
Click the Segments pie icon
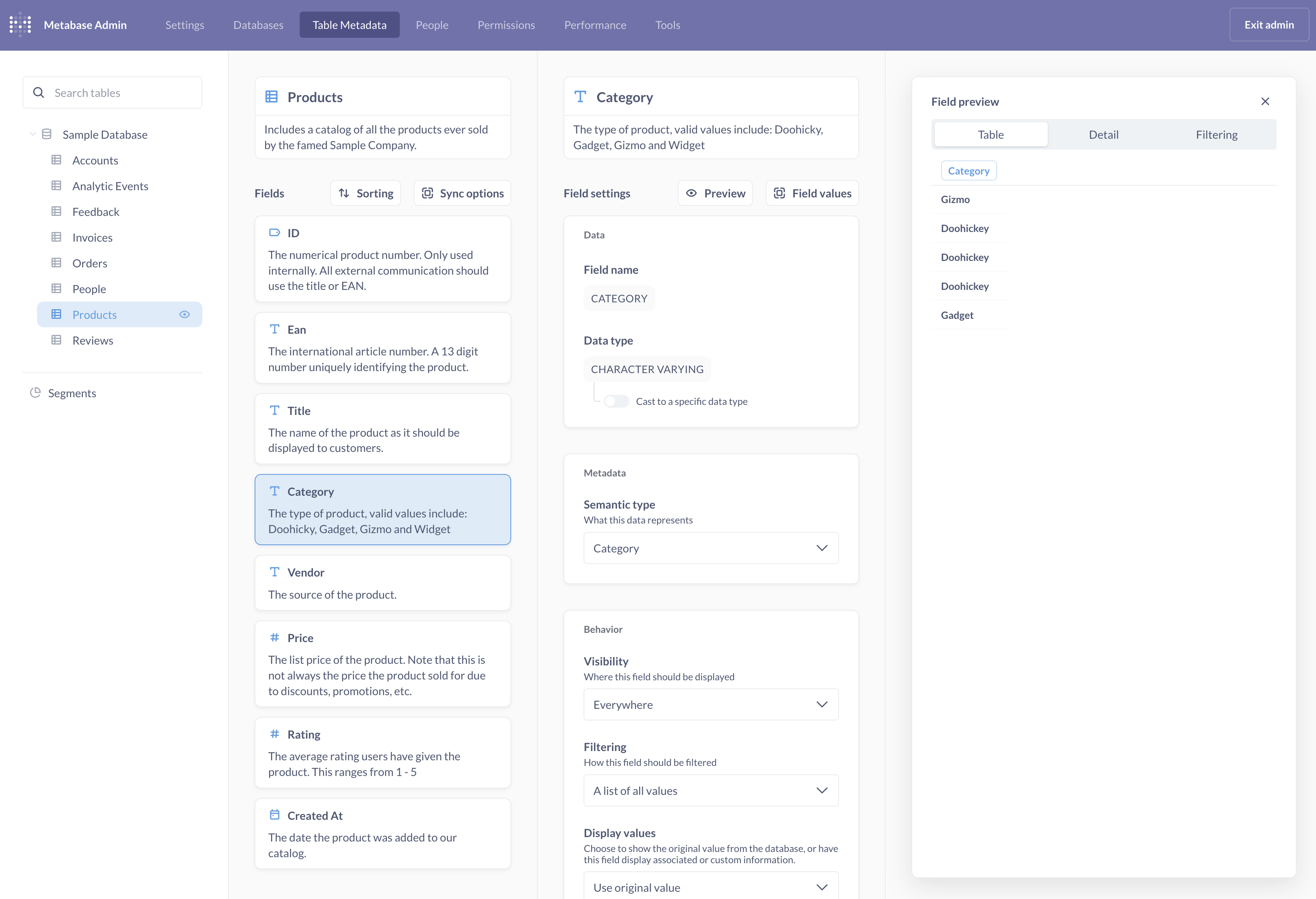(35, 392)
